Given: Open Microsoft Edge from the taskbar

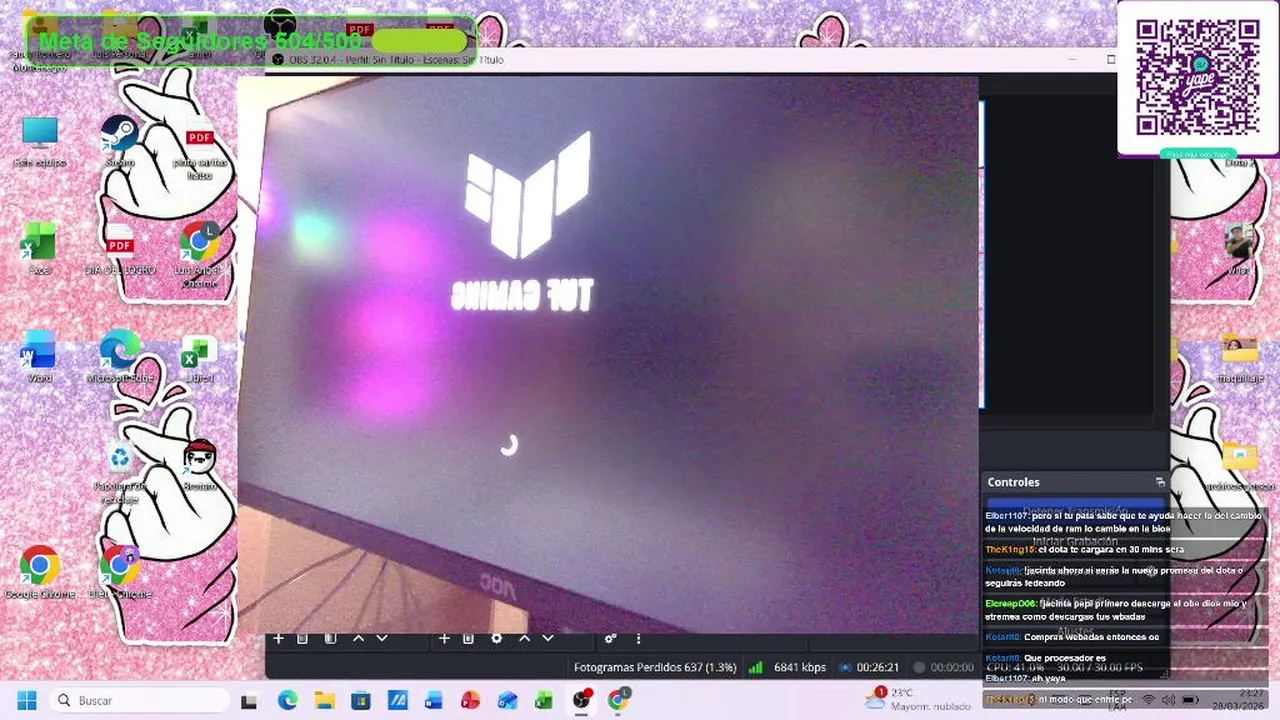Looking at the screenshot, I should pyautogui.click(x=287, y=701).
